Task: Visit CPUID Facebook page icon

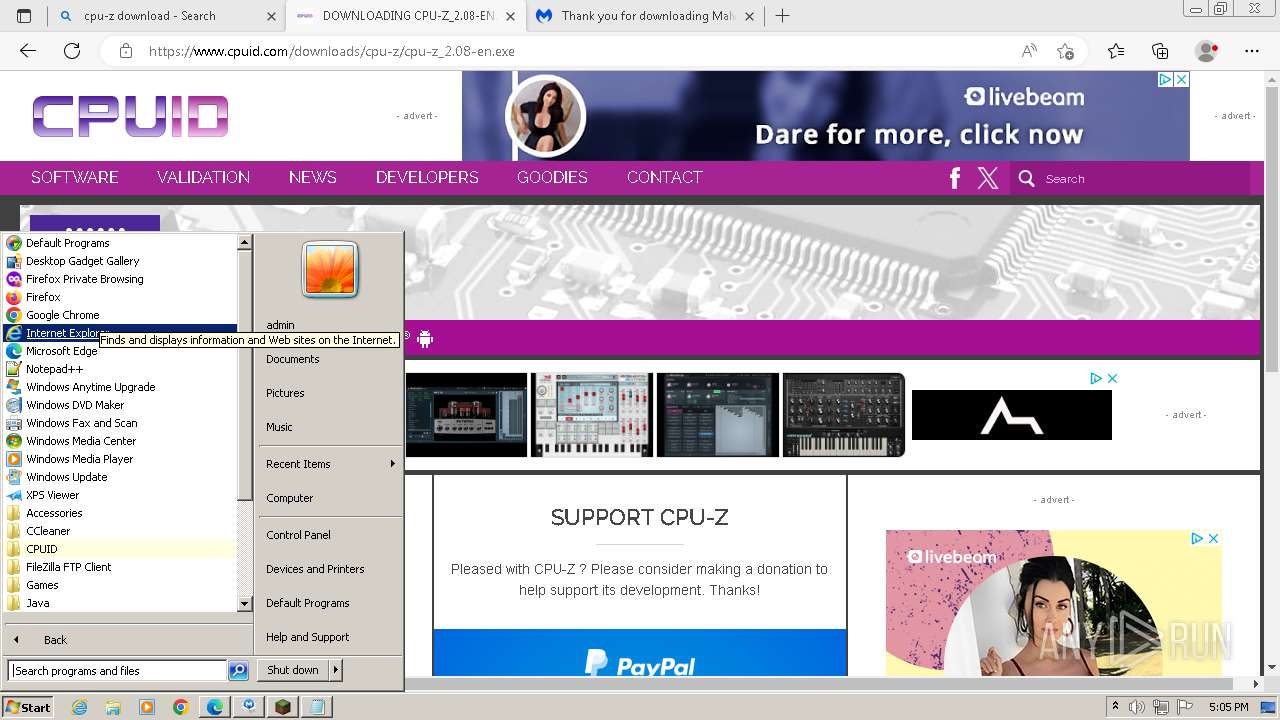Action: 955,178
